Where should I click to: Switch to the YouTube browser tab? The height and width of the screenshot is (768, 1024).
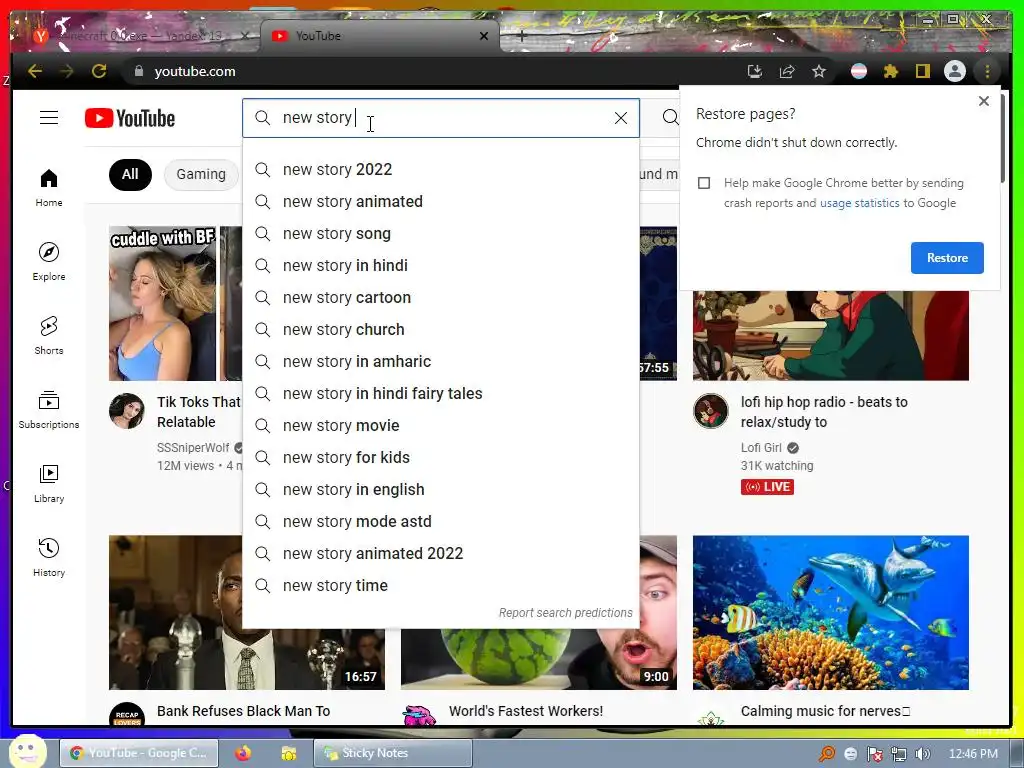[x=379, y=36]
